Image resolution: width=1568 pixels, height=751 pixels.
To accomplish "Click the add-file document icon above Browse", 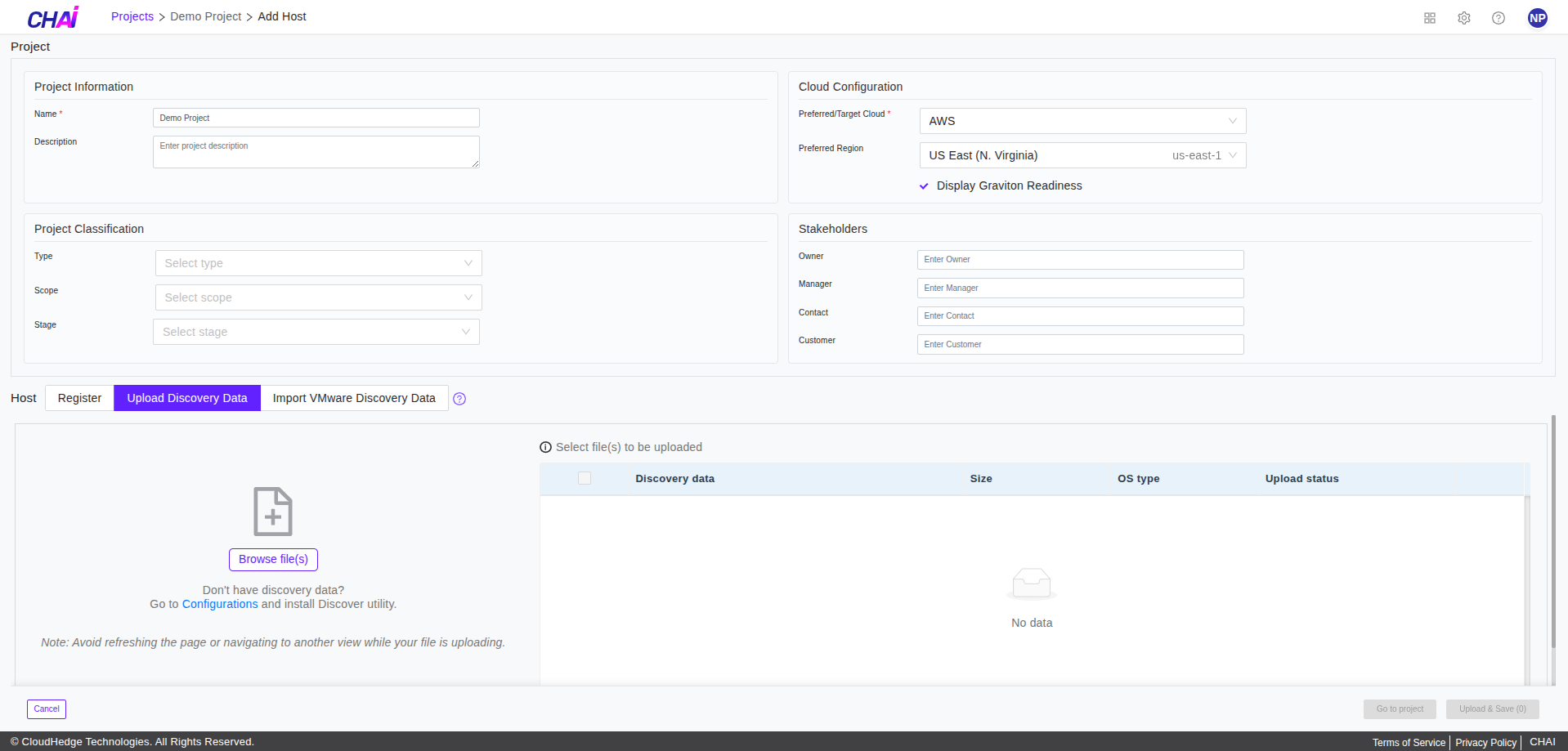I will coord(273,512).
